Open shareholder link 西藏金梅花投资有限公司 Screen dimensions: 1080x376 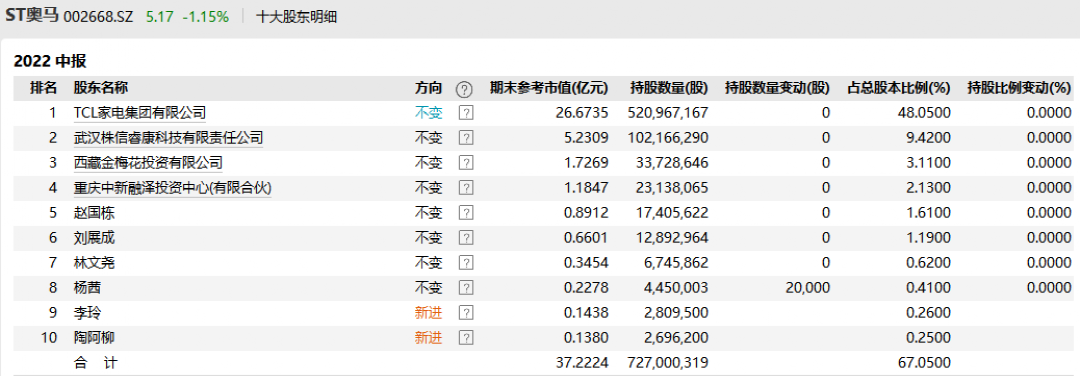(x=148, y=163)
